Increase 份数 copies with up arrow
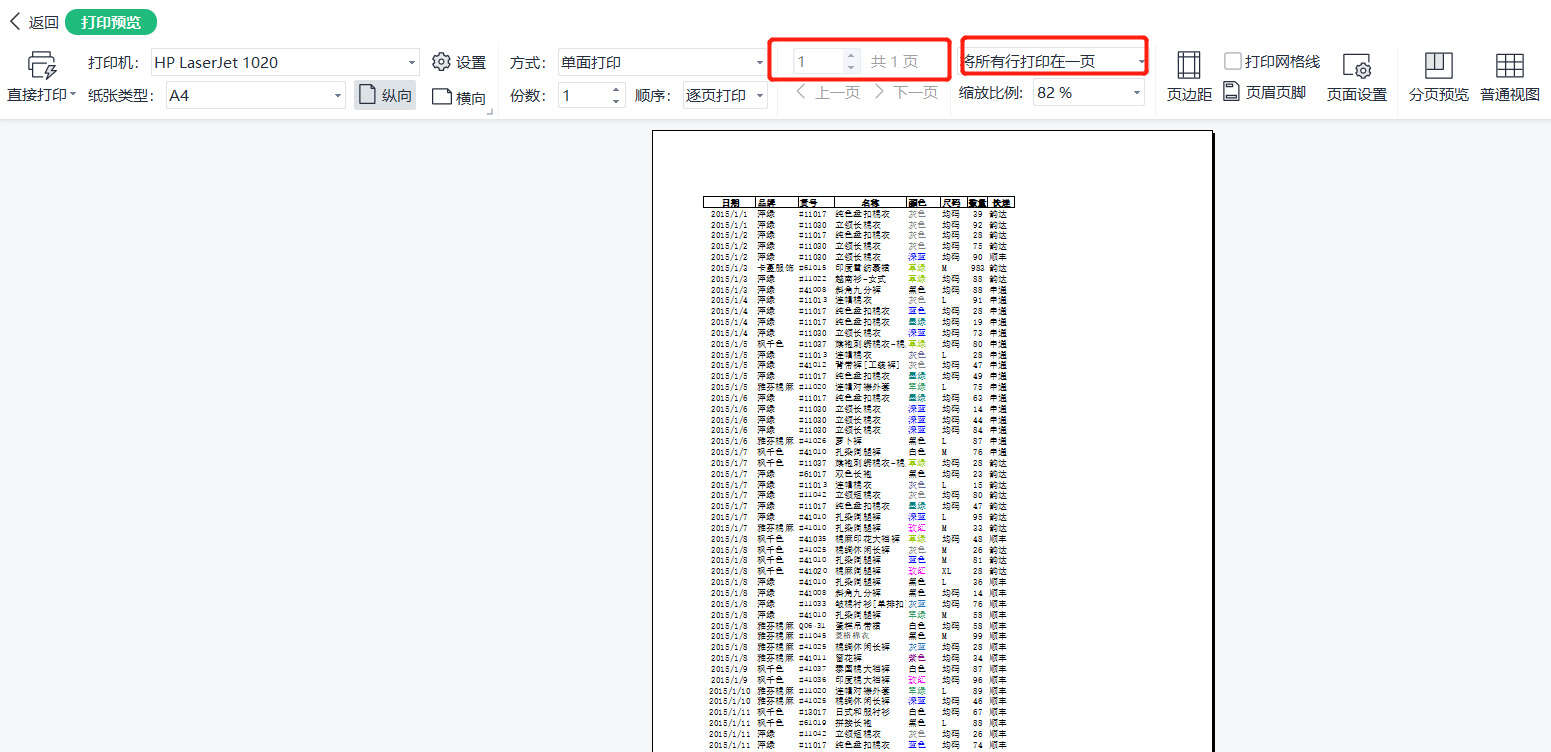The height and width of the screenshot is (752, 1551). [616, 89]
